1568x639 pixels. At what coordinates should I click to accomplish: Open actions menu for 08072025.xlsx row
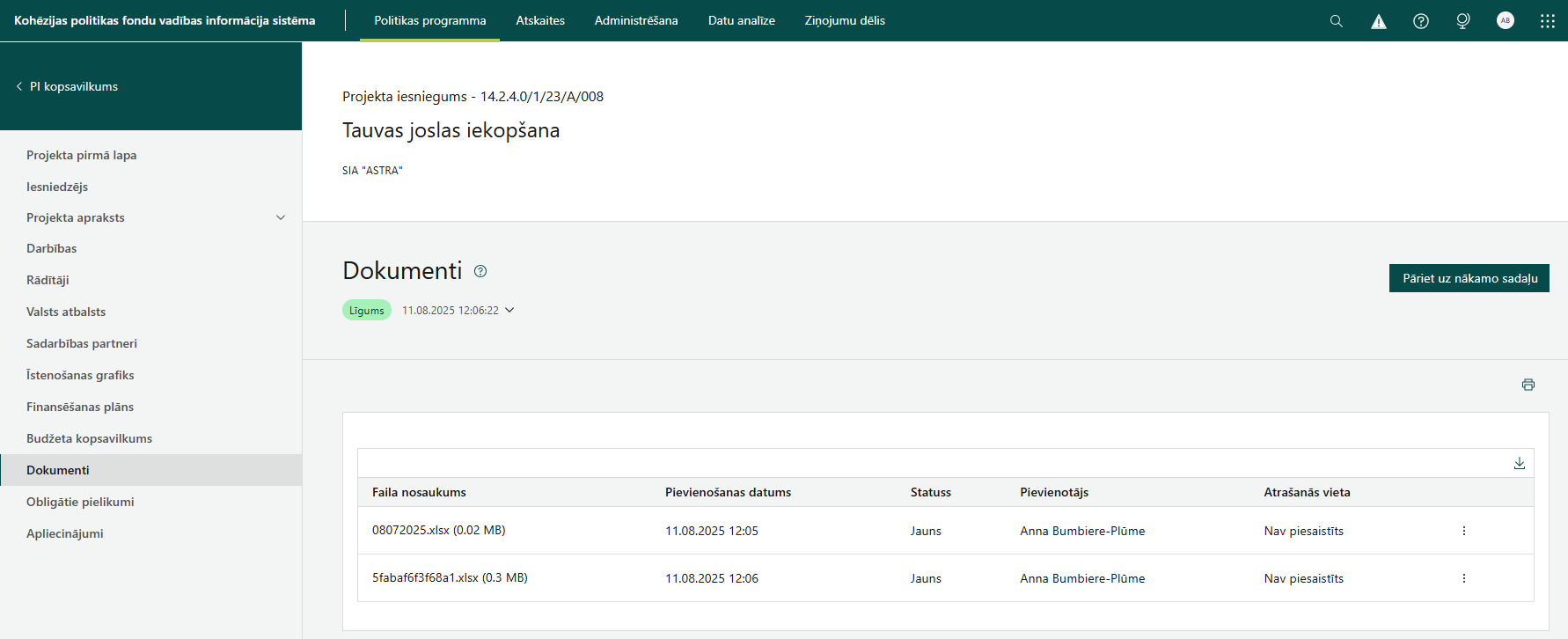click(x=1464, y=531)
